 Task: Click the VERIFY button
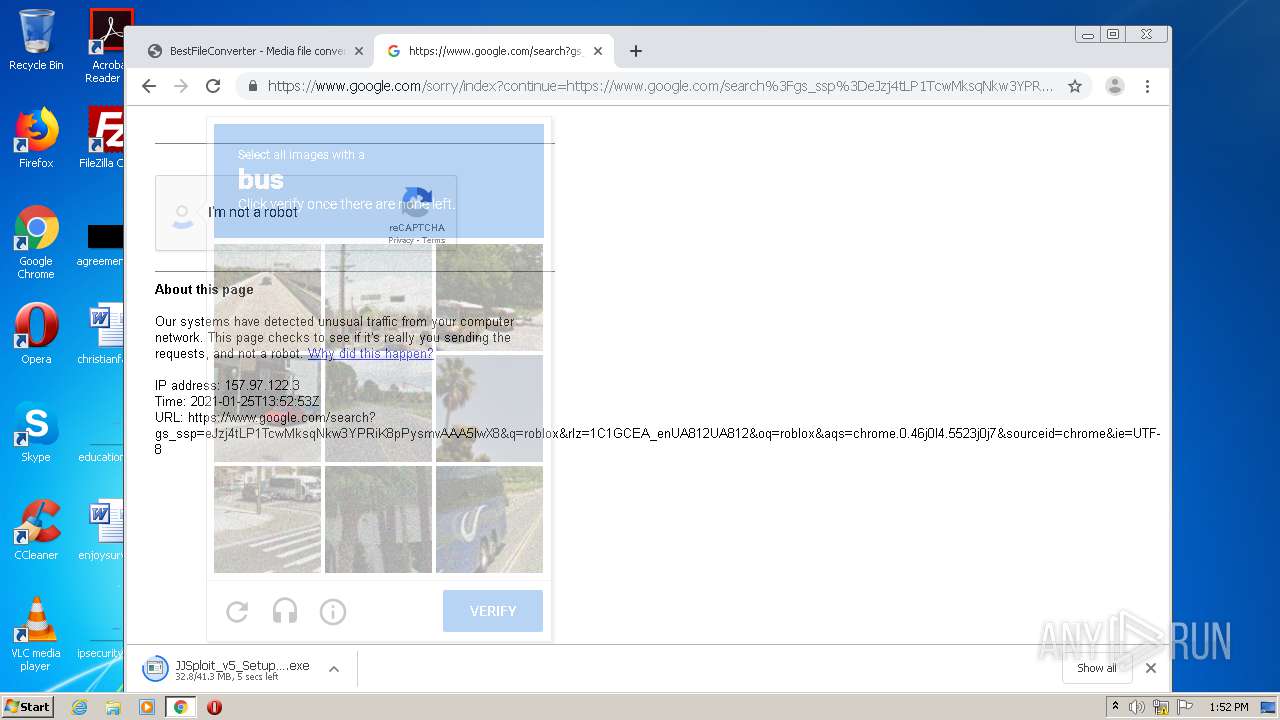coord(493,611)
